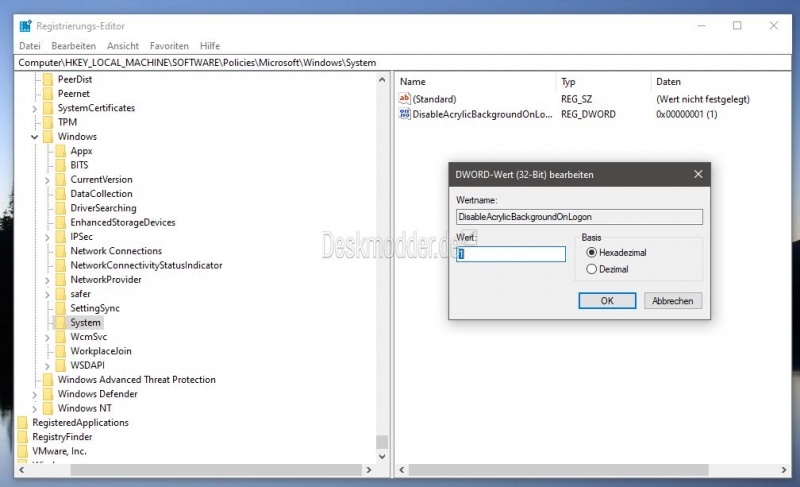800x487 pixels.
Task: Click the Registrierungs-Editor app icon in title bar
Action: coord(26,26)
